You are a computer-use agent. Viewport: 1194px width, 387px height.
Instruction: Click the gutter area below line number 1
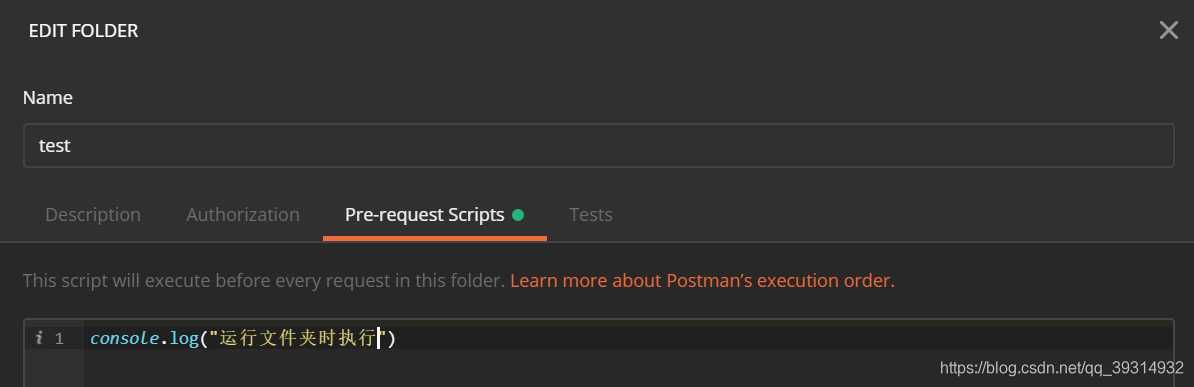pos(54,368)
